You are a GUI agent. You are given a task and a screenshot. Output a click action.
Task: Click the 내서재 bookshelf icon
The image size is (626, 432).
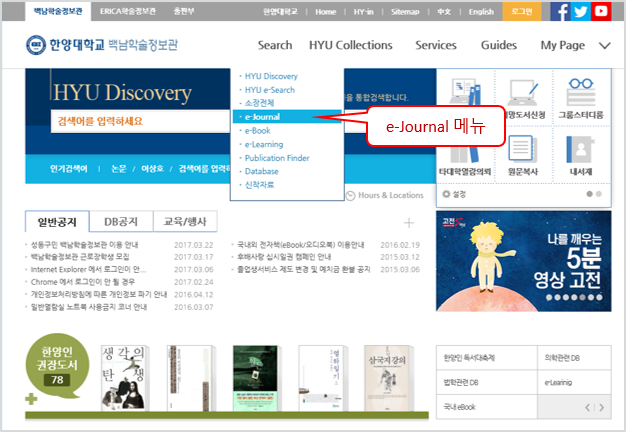[x=581, y=150]
